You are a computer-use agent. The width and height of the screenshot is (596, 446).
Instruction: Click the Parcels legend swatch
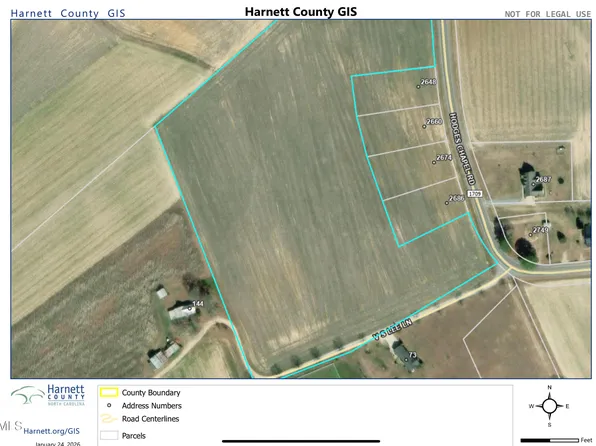point(109,435)
